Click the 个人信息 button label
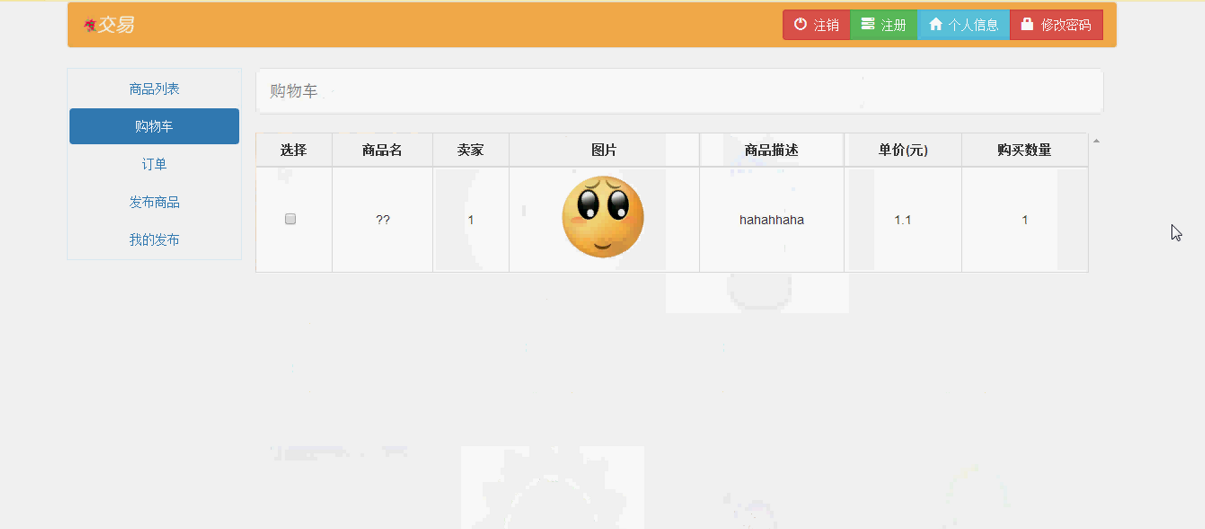The height and width of the screenshot is (529, 1205). click(x=973, y=25)
